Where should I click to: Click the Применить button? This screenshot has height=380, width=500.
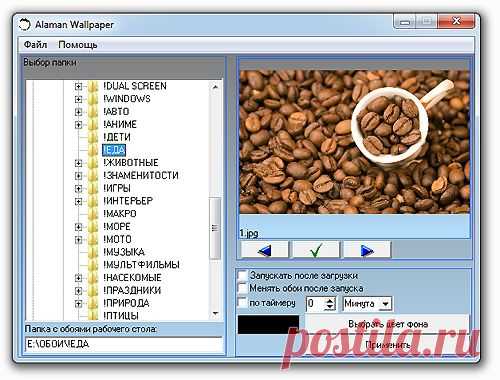tap(387, 345)
